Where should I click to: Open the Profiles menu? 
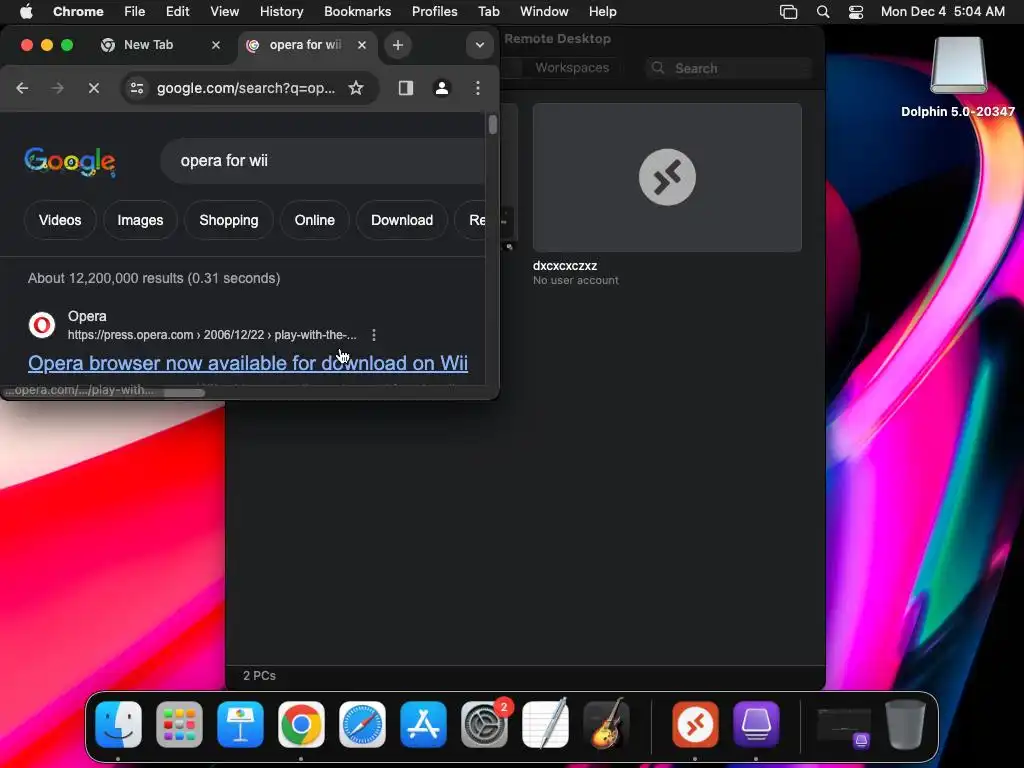(x=434, y=12)
